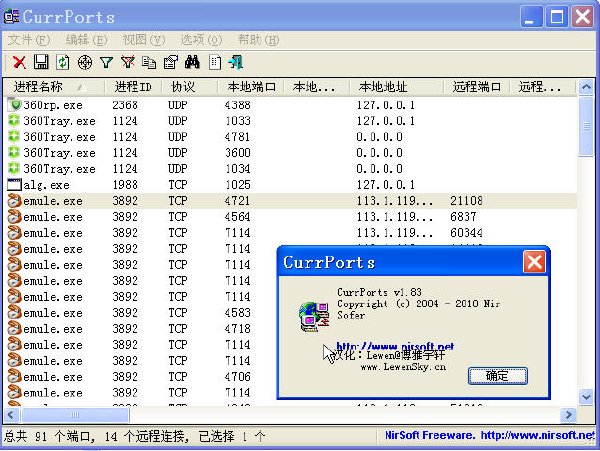The height and width of the screenshot is (451, 600).
Task: Click the 360Tray.exe icon in port 1033 row
Action: pos(14,121)
